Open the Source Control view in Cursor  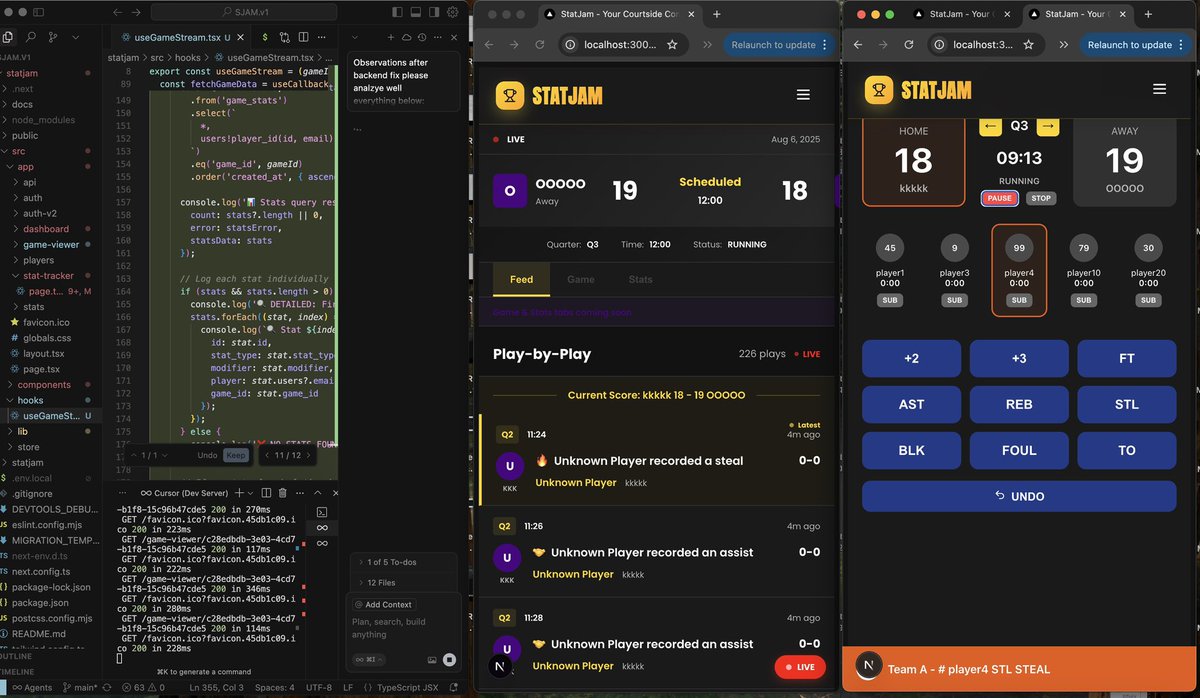54,37
